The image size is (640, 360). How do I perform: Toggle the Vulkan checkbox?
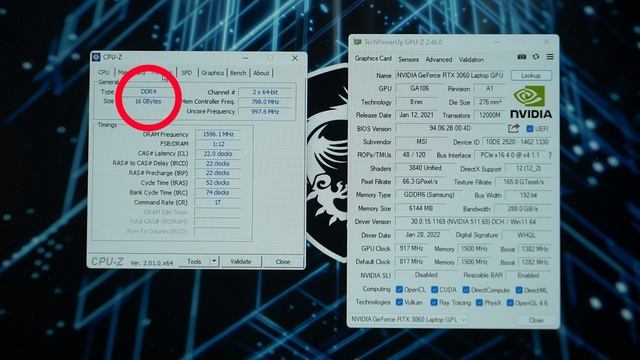[399, 302]
